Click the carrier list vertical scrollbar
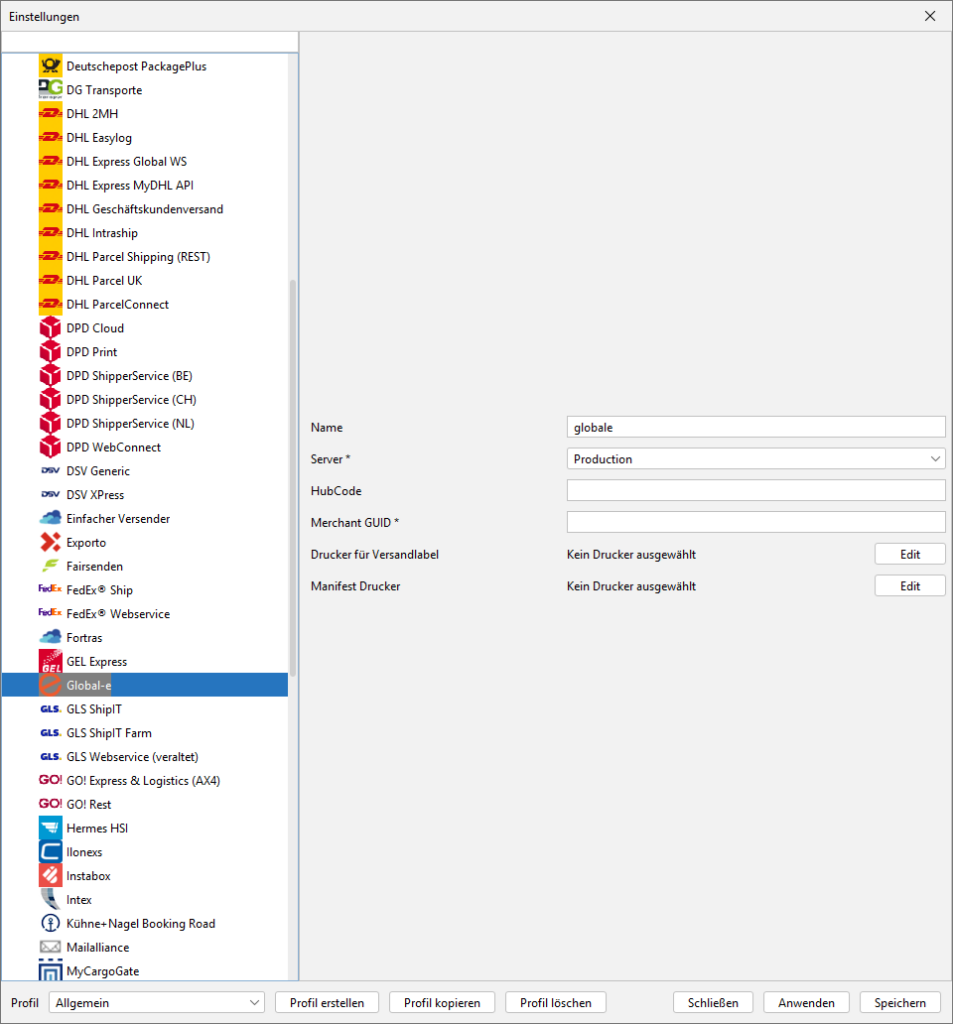The image size is (953, 1024). 293,477
